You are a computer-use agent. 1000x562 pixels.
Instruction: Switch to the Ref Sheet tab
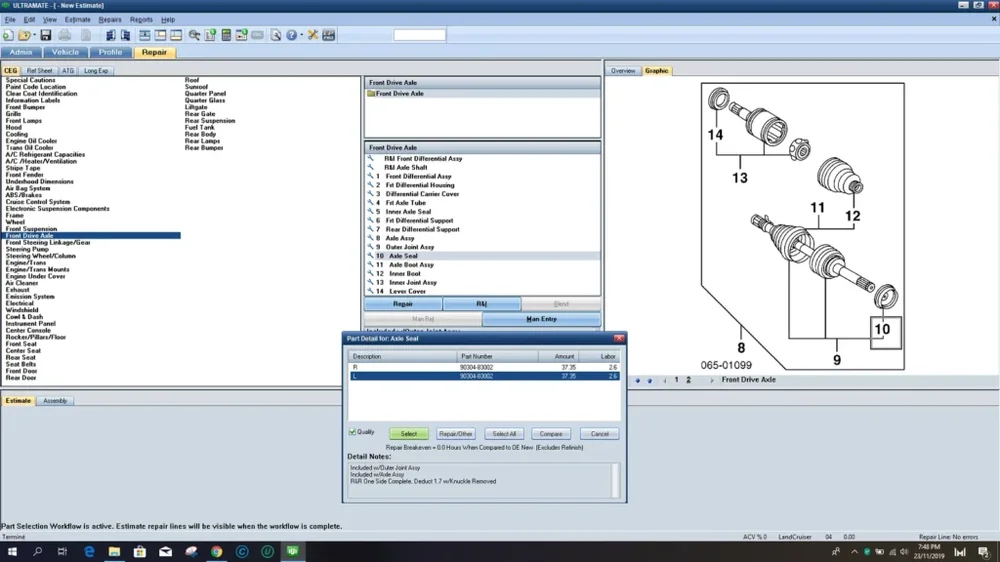click(x=40, y=71)
